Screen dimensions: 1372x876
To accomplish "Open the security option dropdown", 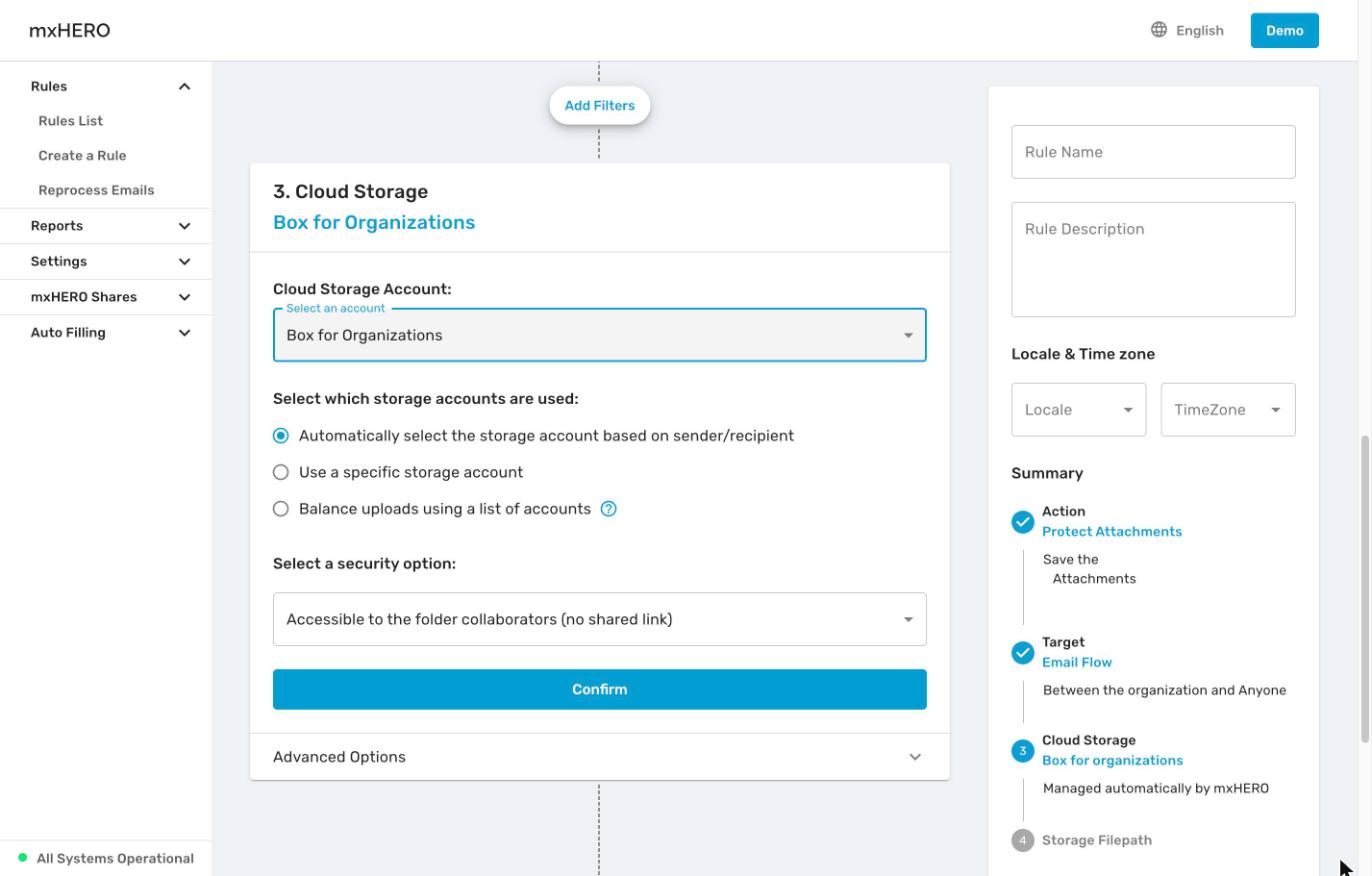I will tap(600, 619).
